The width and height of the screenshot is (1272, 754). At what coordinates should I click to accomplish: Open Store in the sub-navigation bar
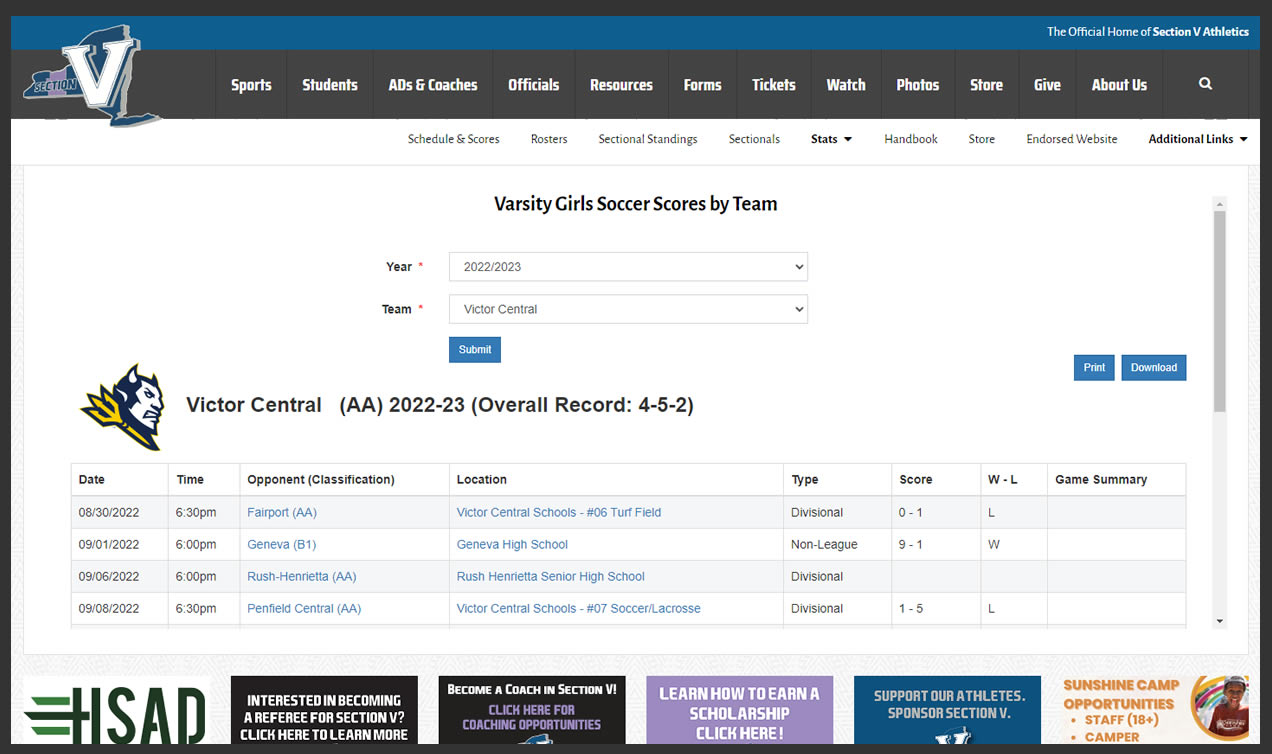pos(982,139)
